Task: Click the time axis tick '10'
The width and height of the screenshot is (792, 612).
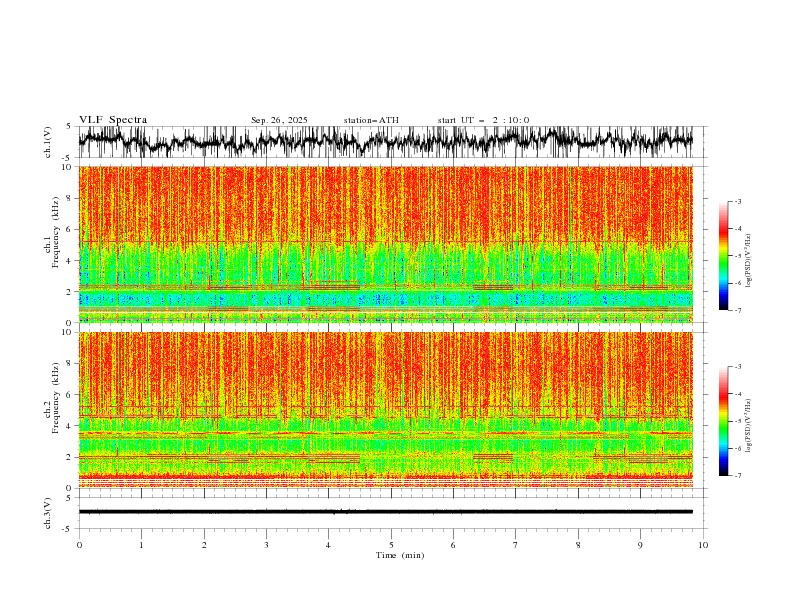Action: [x=703, y=545]
